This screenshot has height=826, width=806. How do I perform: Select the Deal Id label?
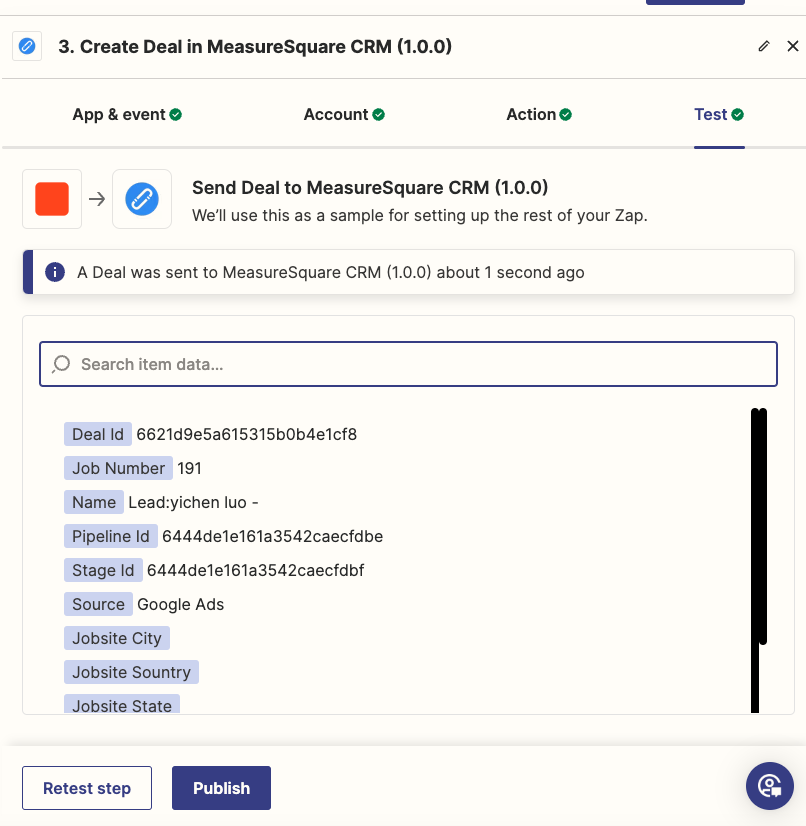98,434
